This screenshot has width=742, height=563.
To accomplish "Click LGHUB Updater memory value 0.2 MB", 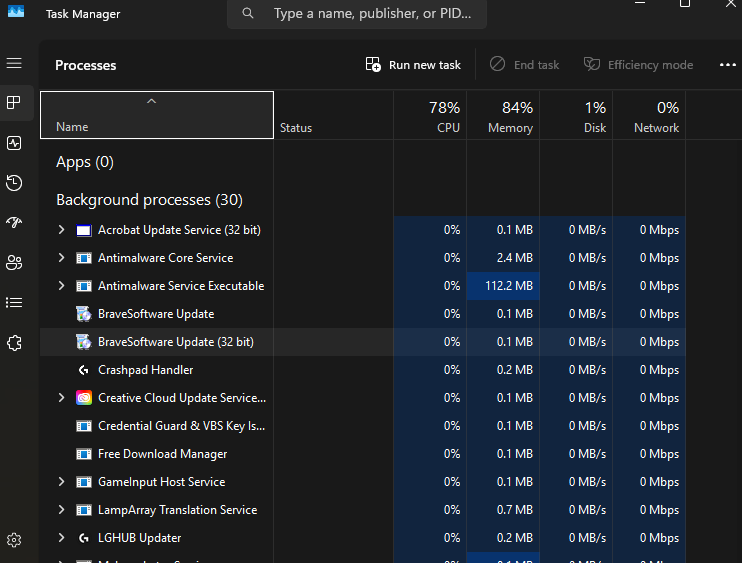I will pyautogui.click(x=503, y=537).
